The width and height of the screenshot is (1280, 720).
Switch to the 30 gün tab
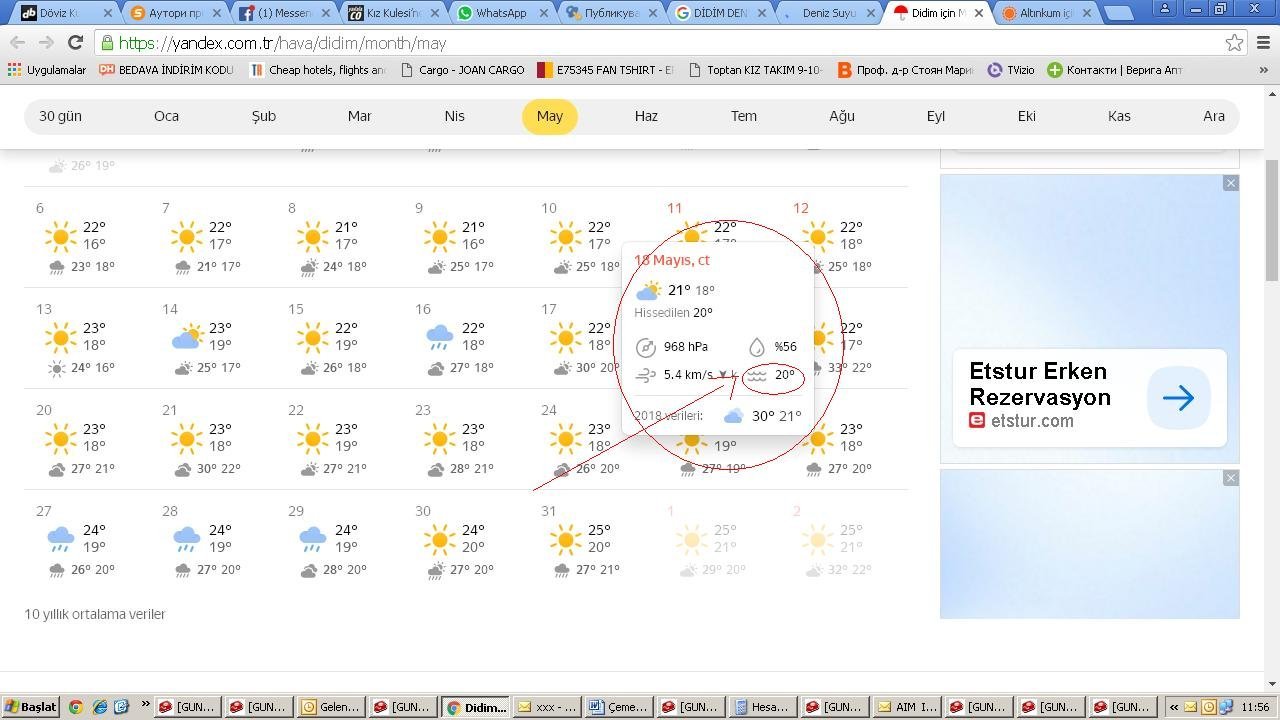(60, 116)
